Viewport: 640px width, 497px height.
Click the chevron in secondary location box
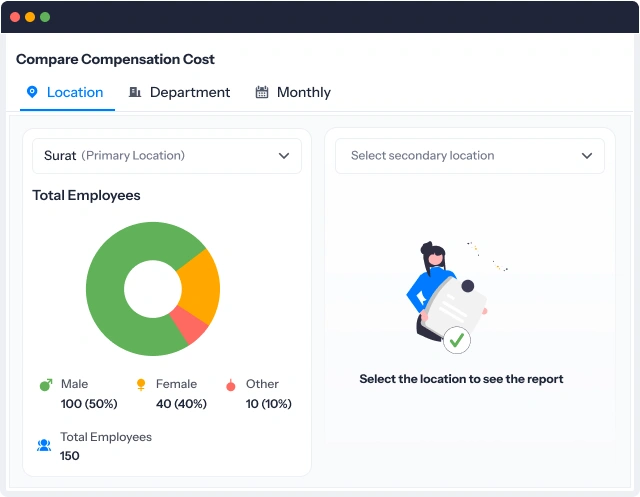pyautogui.click(x=587, y=156)
